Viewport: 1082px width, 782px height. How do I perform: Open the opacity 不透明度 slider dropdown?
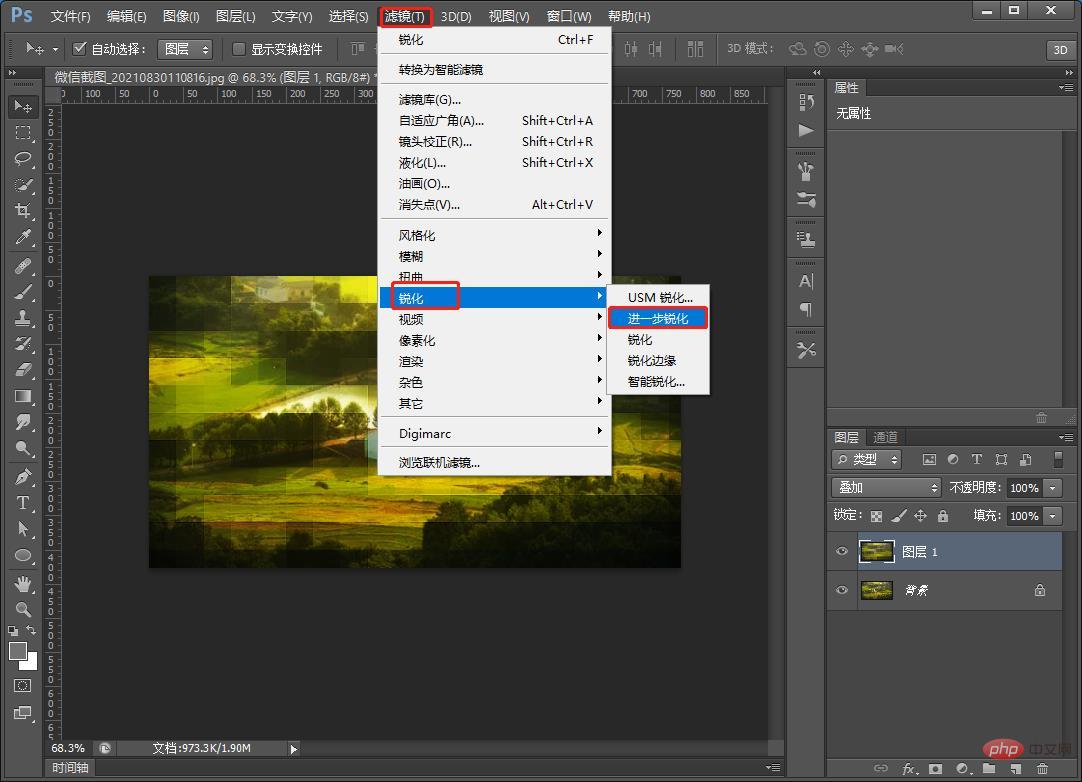[x=1053, y=487]
